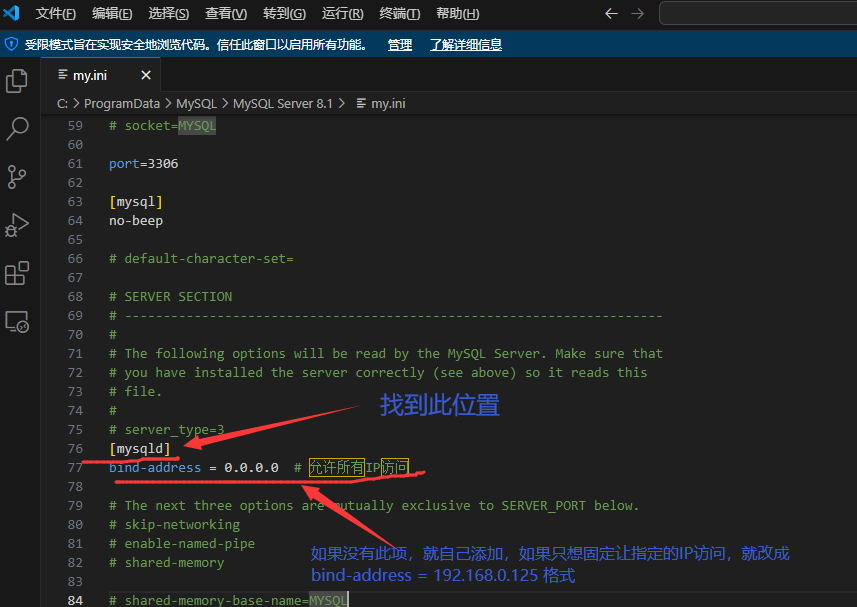Click C: in the breadcrumb
This screenshot has width=857, height=607.
coord(62,104)
